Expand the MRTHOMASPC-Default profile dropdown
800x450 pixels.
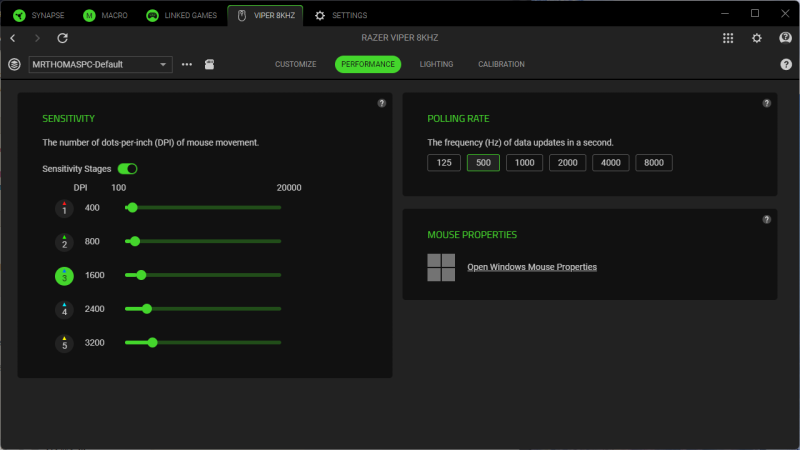tap(101, 64)
